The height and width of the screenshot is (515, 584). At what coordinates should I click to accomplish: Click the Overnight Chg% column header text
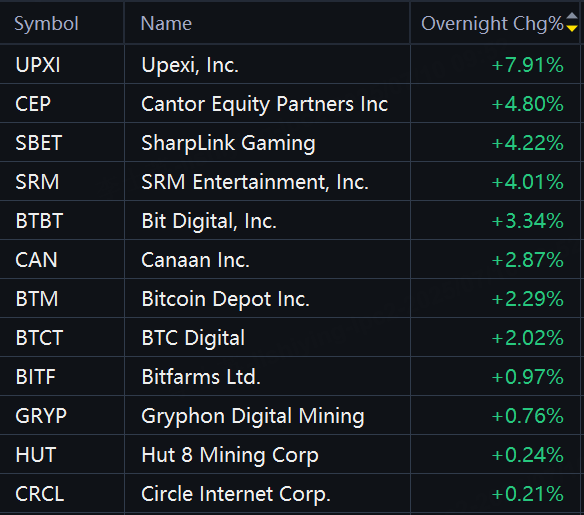[492, 24]
